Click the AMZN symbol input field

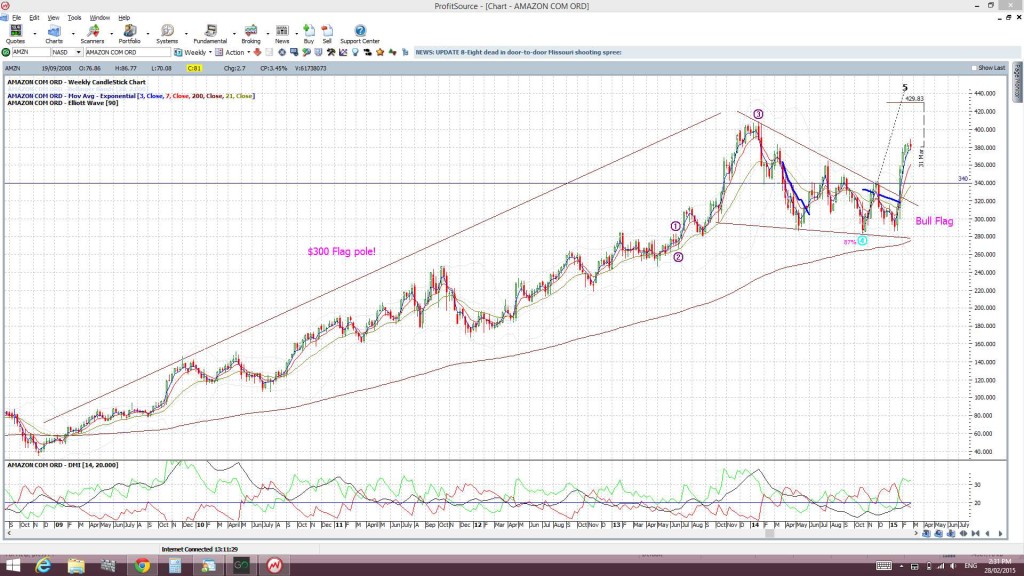31,52
